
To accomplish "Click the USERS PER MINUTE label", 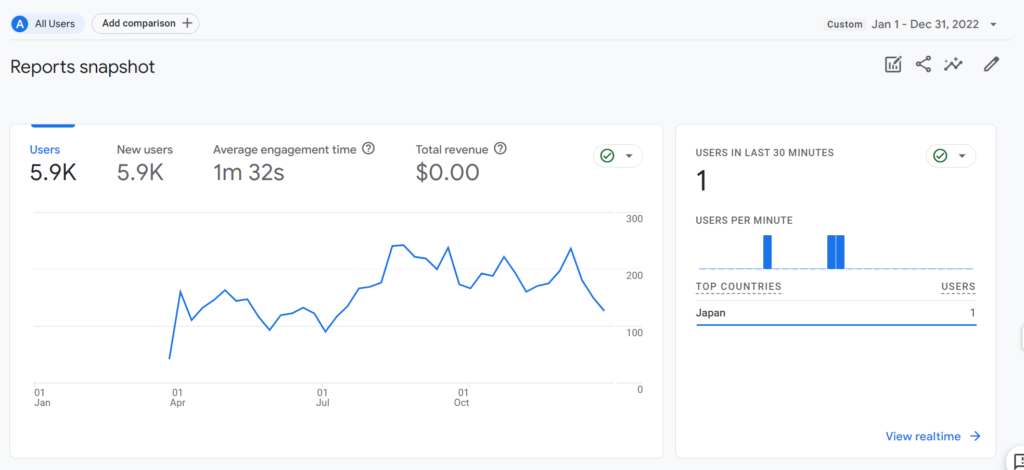I will point(744,221).
